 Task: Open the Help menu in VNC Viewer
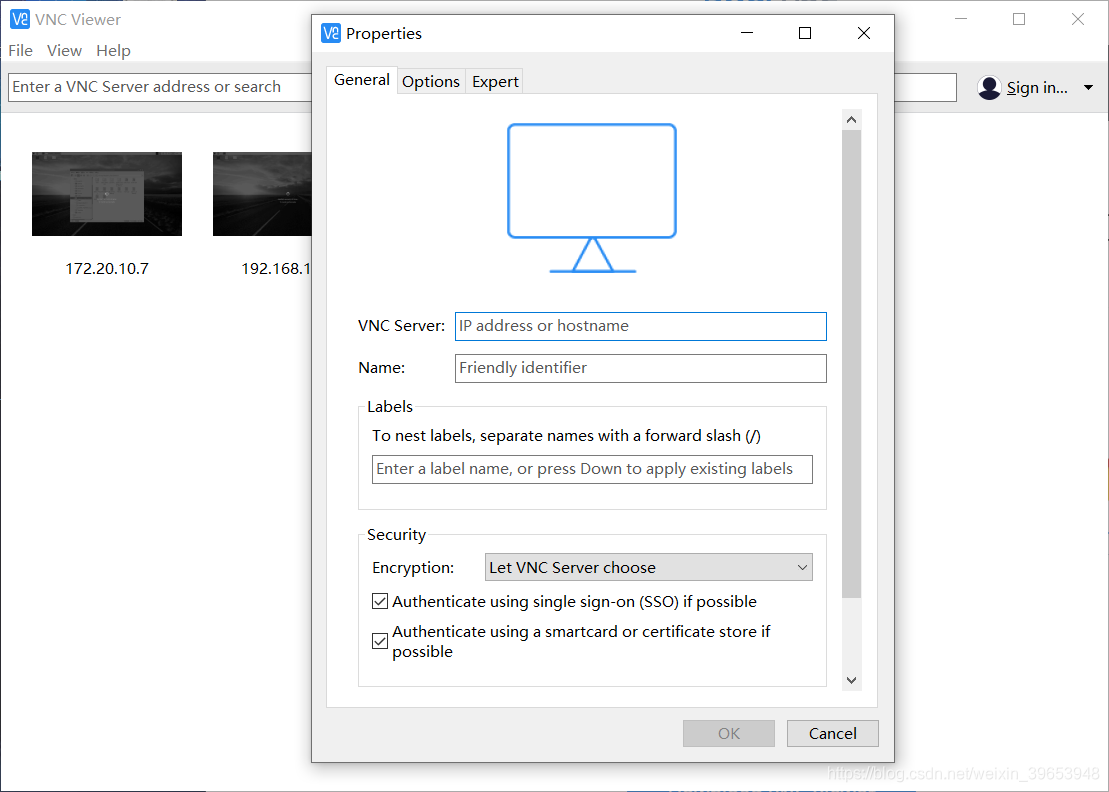pyautogui.click(x=113, y=50)
